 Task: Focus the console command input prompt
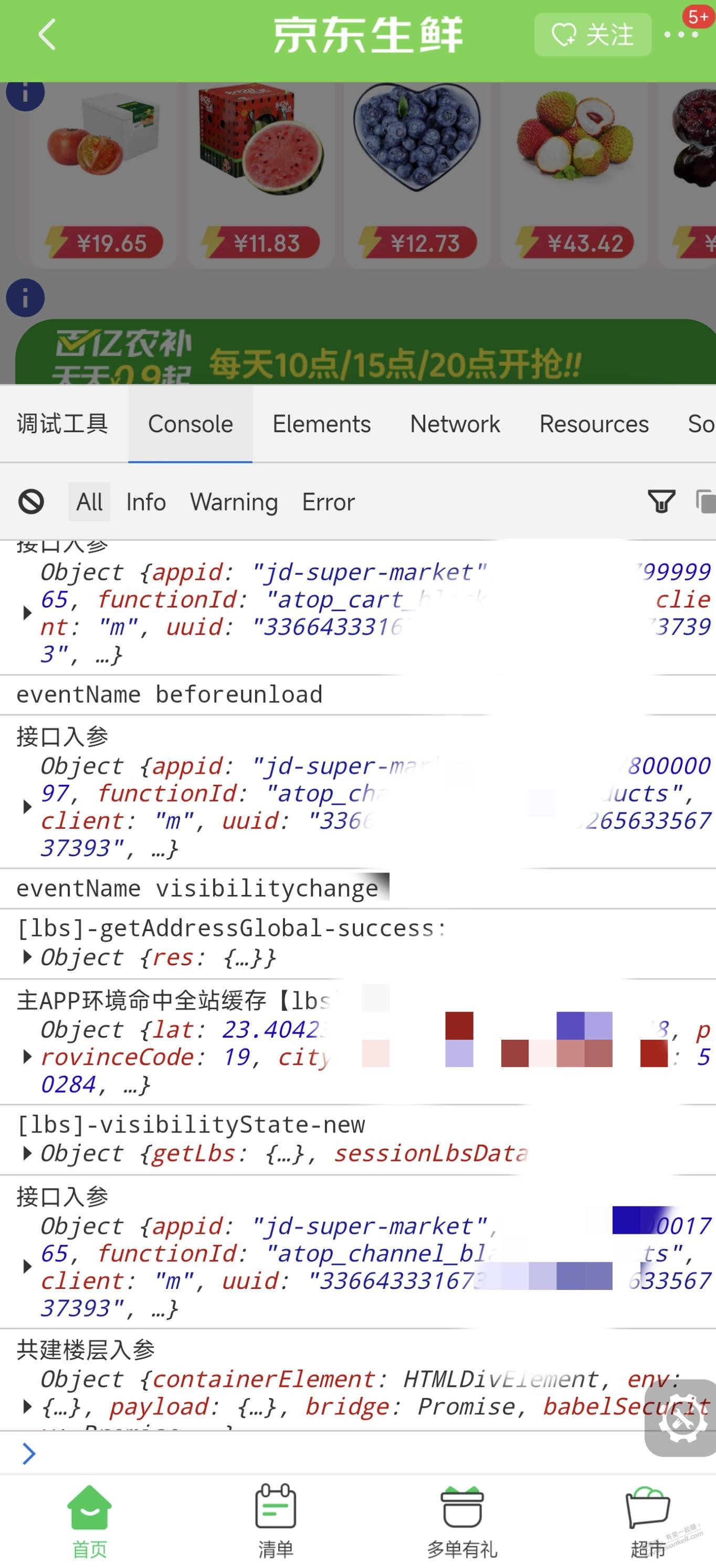(358, 1453)
